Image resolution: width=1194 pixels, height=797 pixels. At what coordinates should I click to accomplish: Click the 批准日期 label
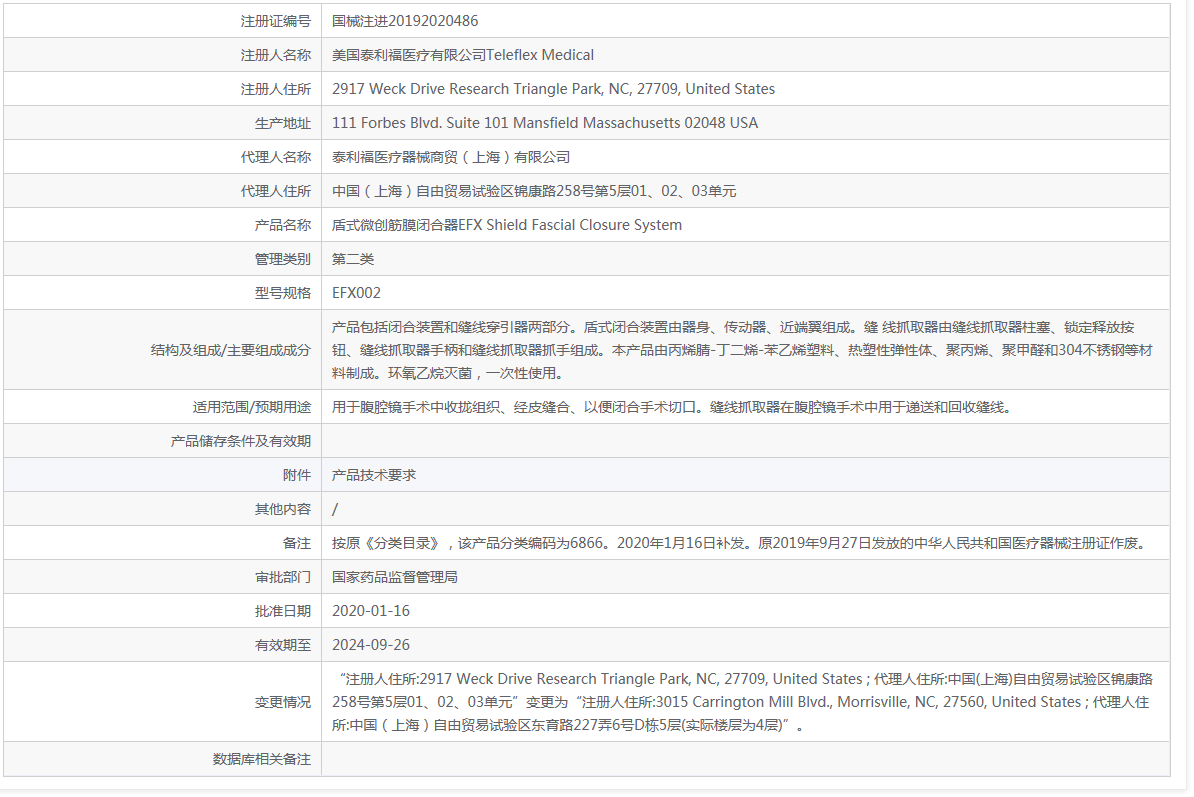click(x=283, y=611)
